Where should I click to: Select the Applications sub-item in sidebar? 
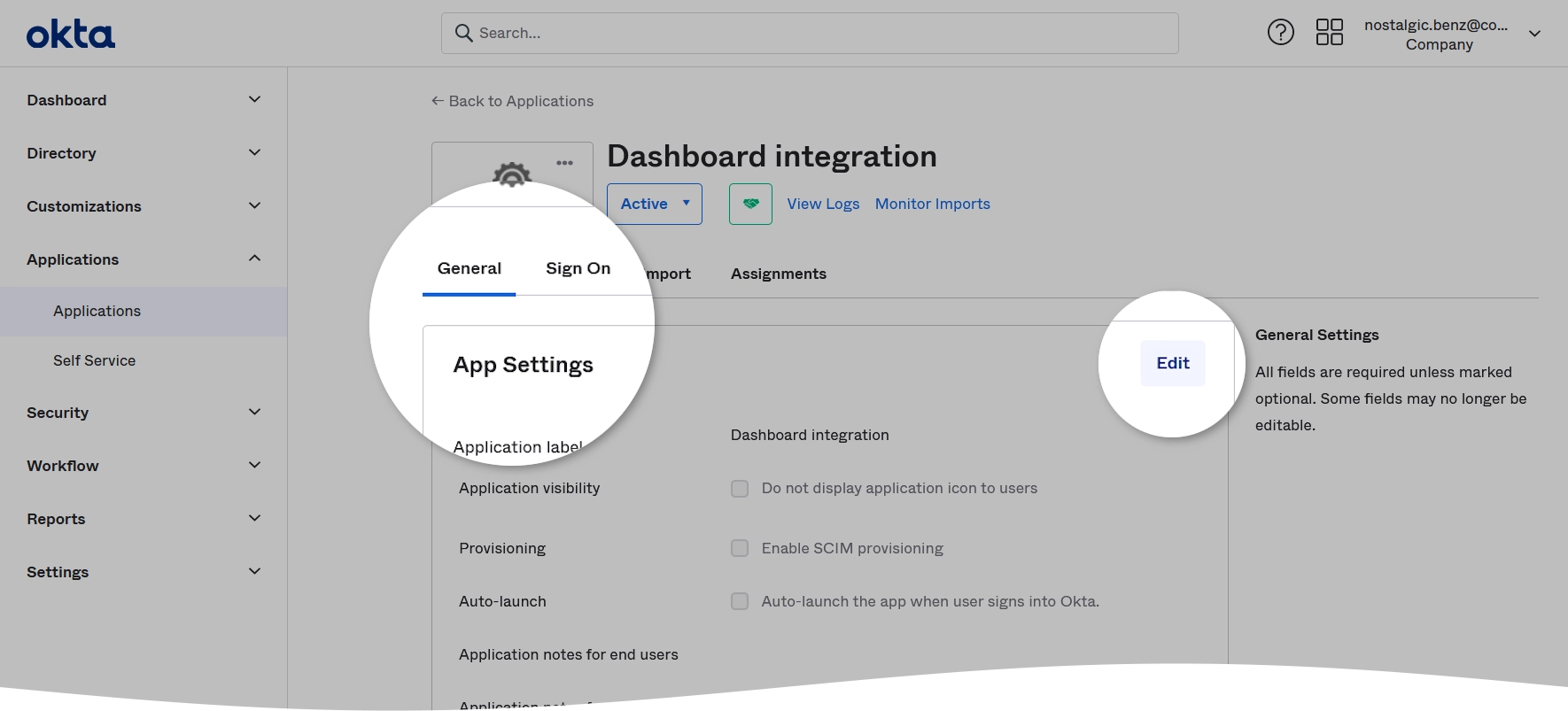pyautogui.click(x=144, y=311)
